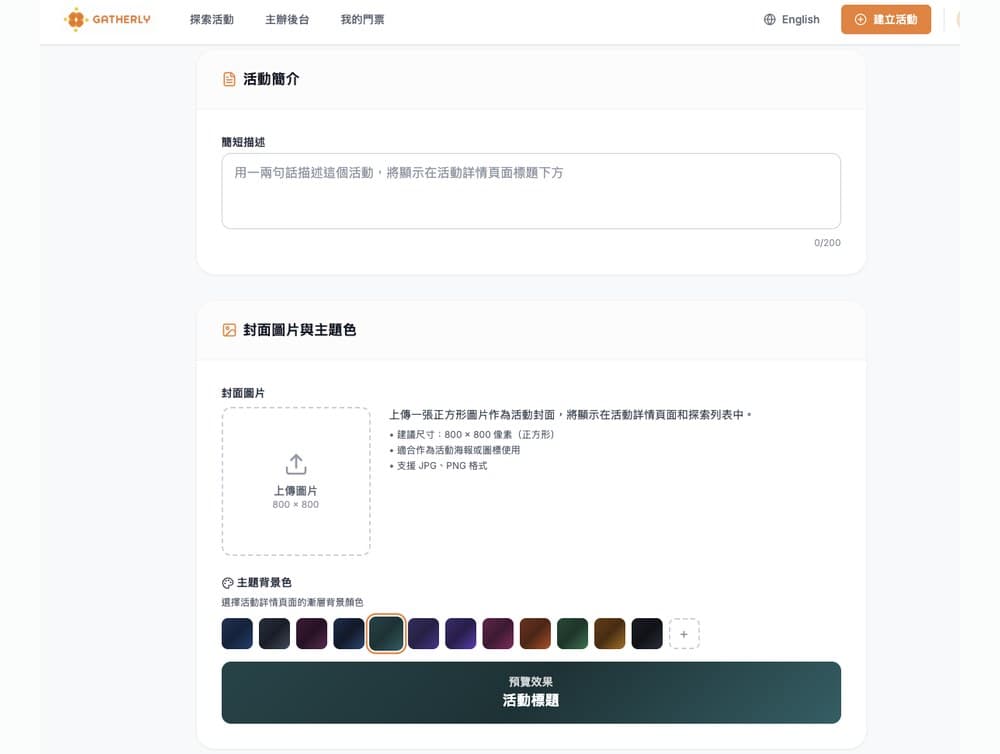The height and width of the screenshot is (754, 1000).
Task: Click the 上傳圖片 upload drop zone
Action: tap(296, 481)
